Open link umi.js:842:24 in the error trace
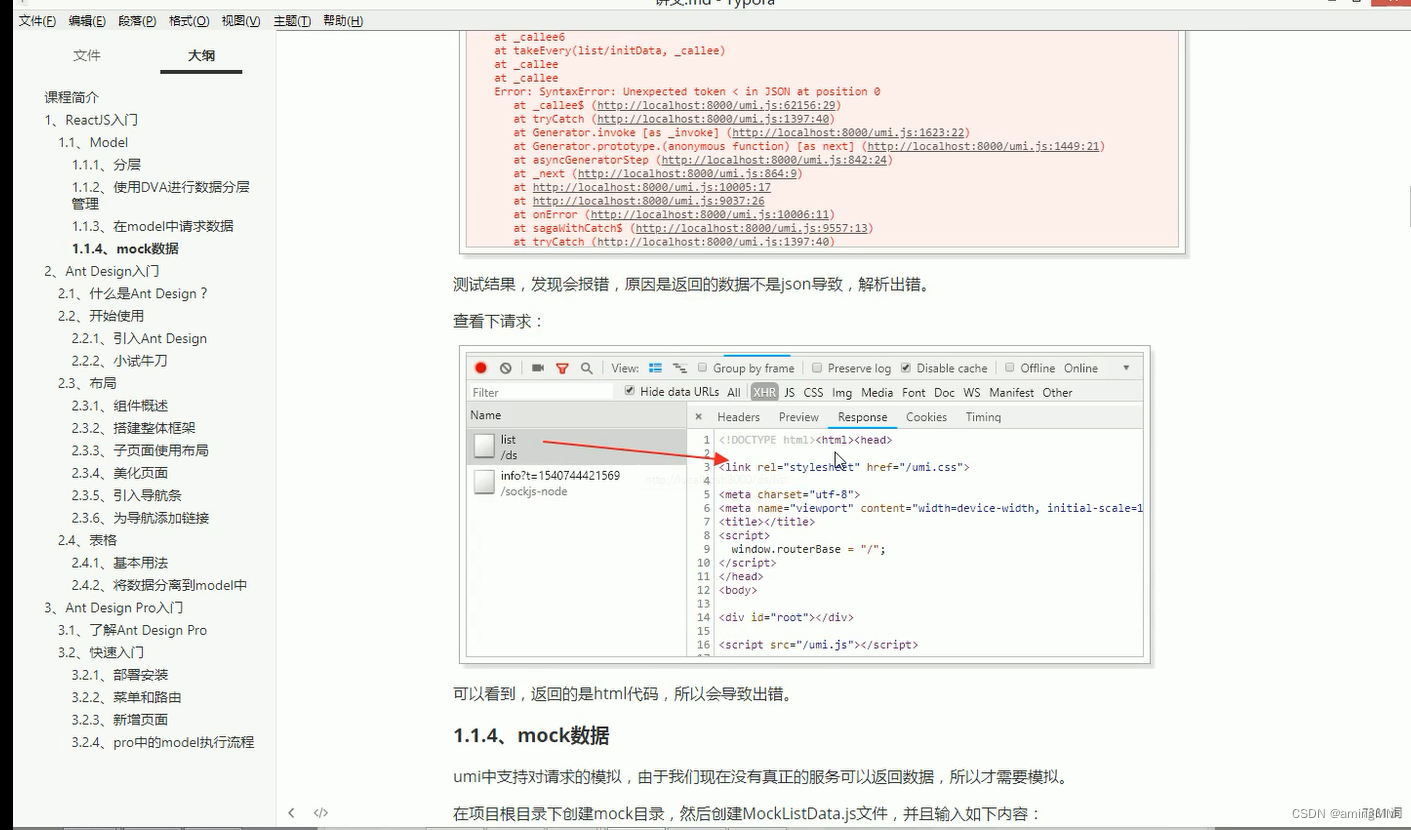1411x830 pixels. click(773, 160)
